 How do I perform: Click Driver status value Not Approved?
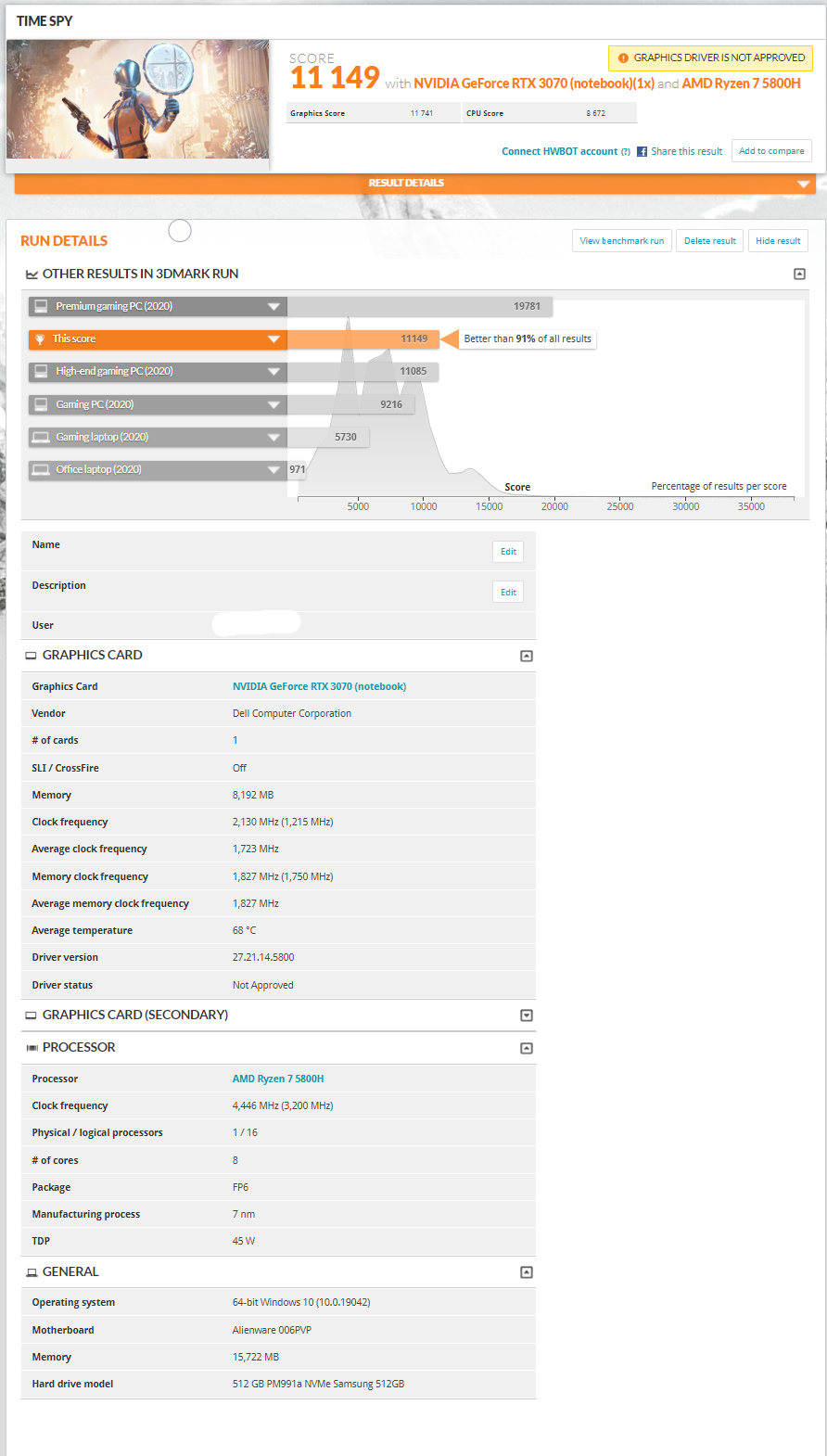(263, 985)
